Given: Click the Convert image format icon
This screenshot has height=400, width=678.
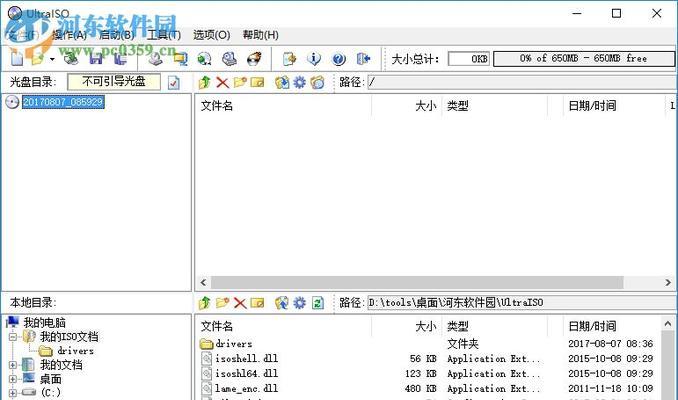Looking at the screenshot, I should [x=205, y=58].
